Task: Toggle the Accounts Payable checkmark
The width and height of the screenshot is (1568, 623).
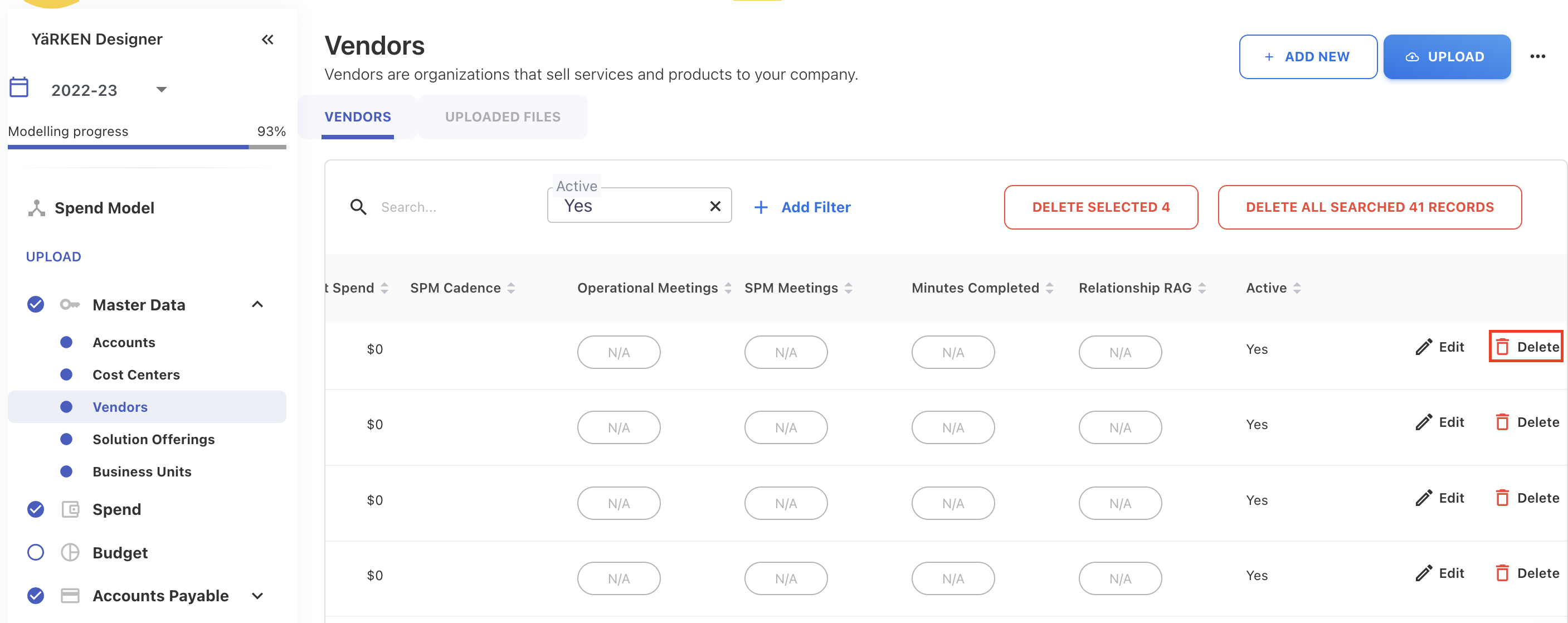Action: pos(36,596)
